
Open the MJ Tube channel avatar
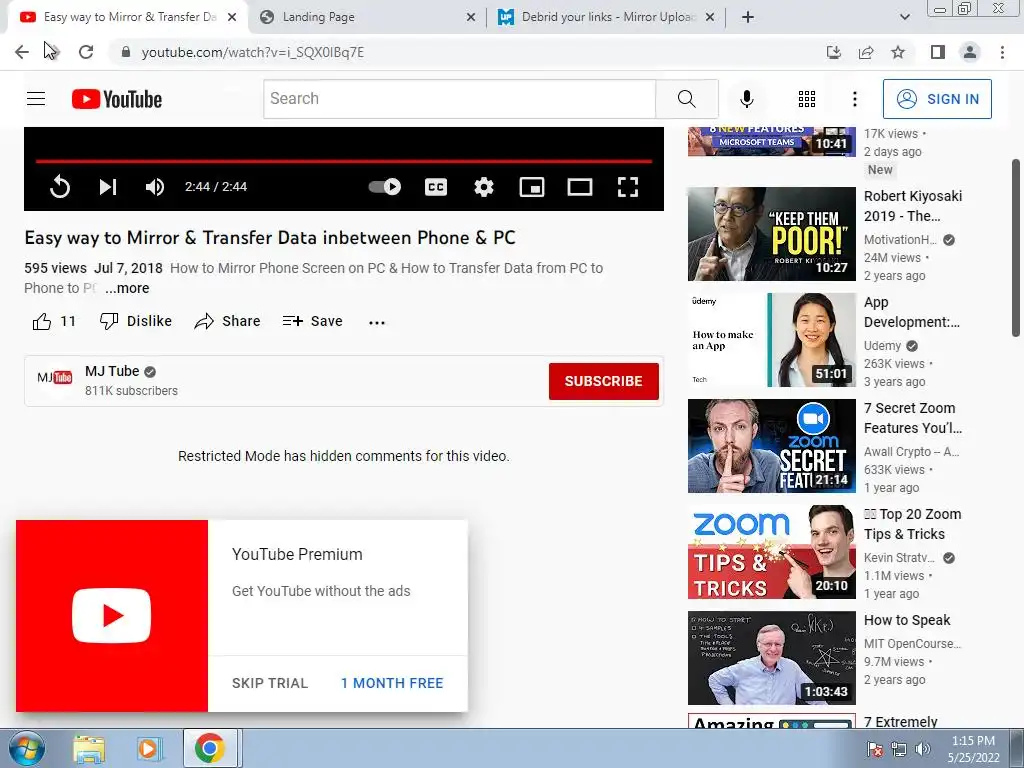pos(55,377)
